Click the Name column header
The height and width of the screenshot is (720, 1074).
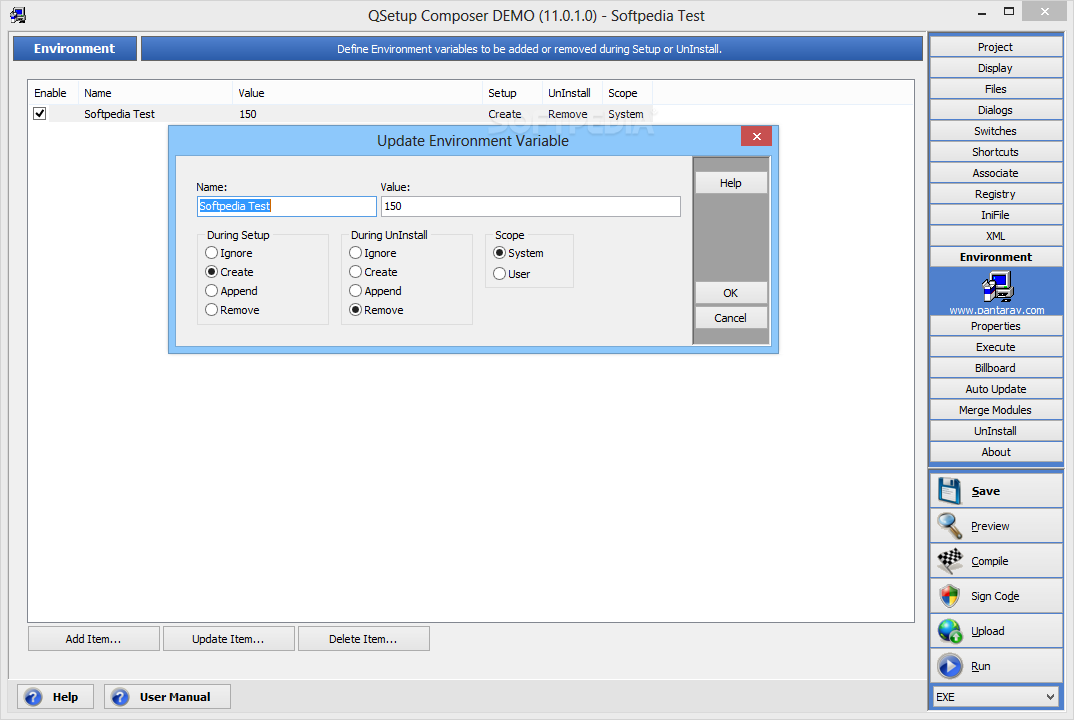155,93
